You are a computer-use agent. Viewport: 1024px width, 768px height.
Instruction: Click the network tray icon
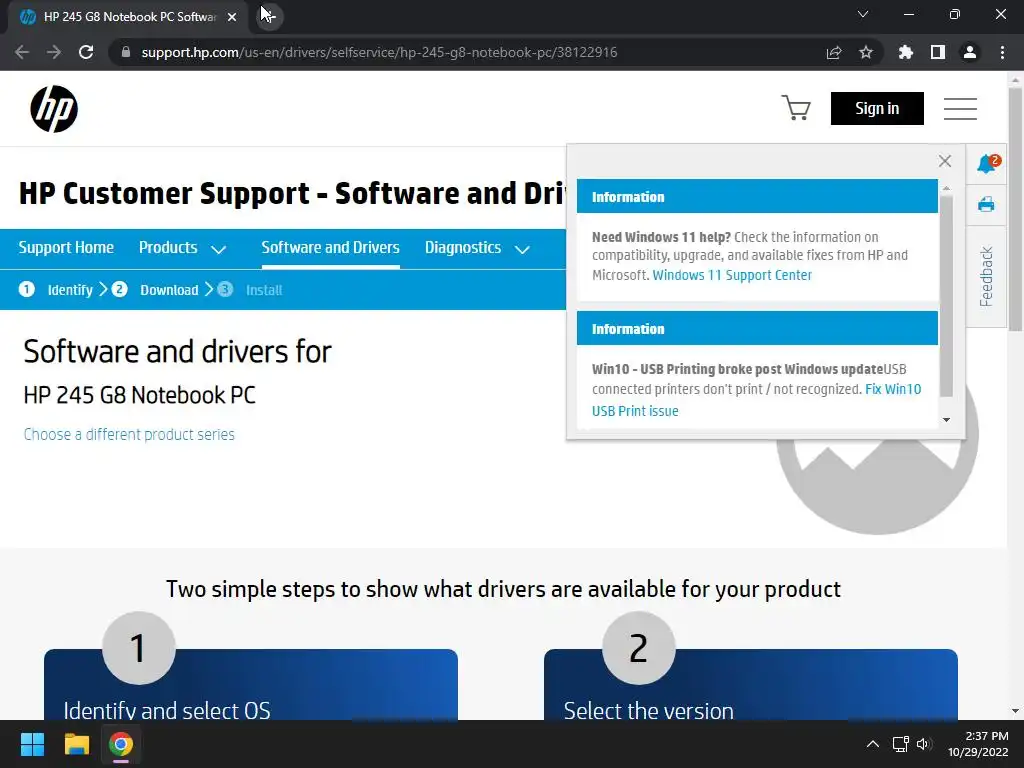point(901,744)
